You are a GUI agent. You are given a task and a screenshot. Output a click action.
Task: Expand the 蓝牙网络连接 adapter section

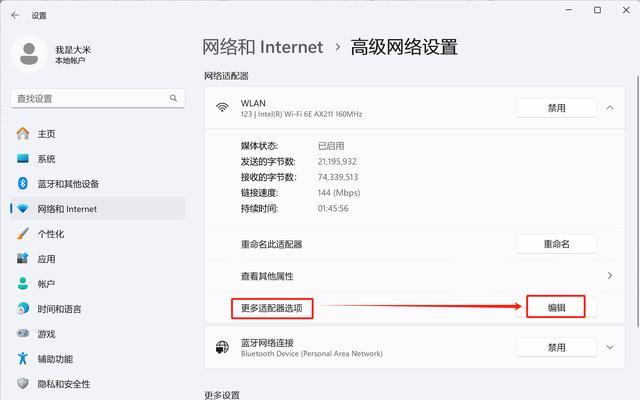[610, 347]
